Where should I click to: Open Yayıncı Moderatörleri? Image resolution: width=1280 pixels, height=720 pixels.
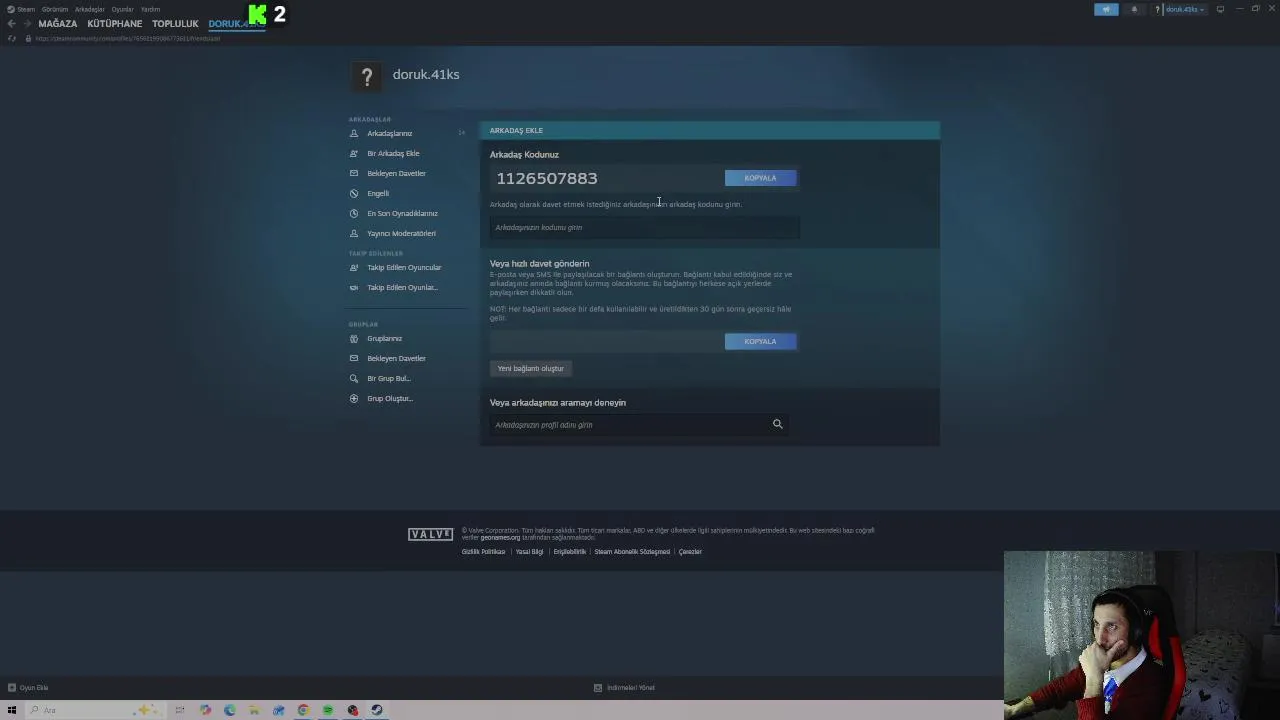[401, 233]
